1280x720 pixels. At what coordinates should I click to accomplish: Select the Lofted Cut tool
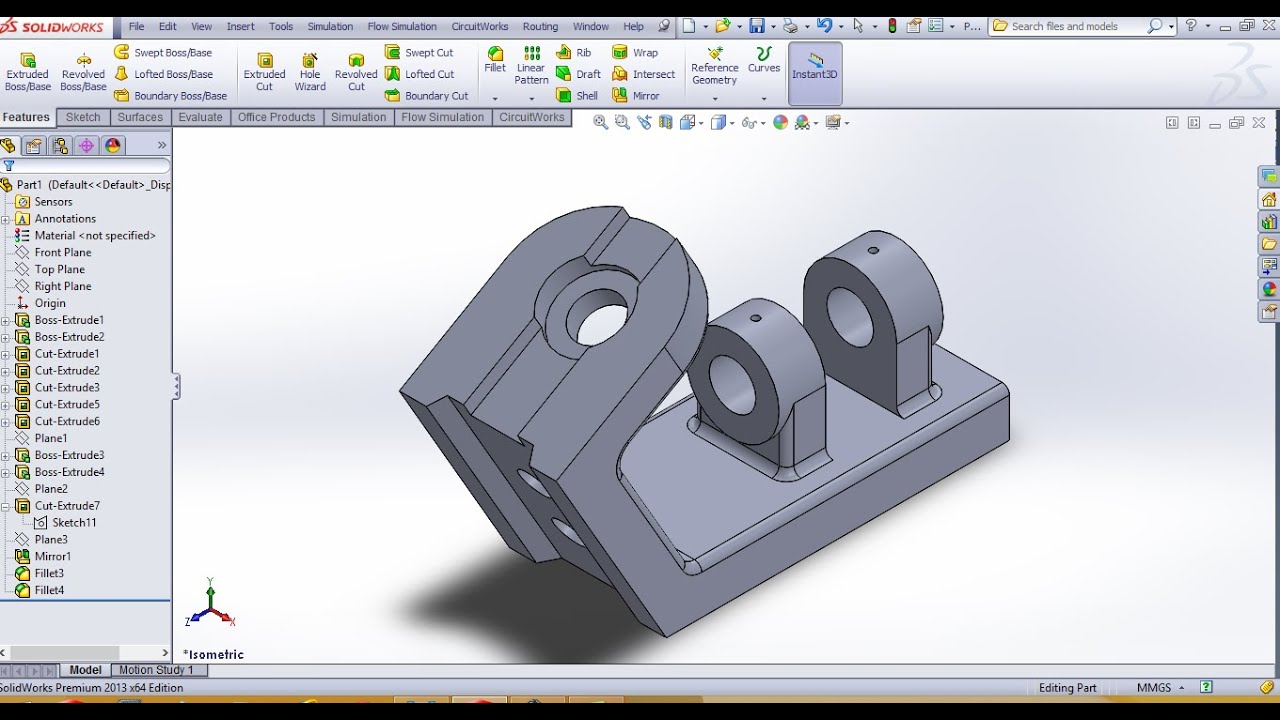420,74
